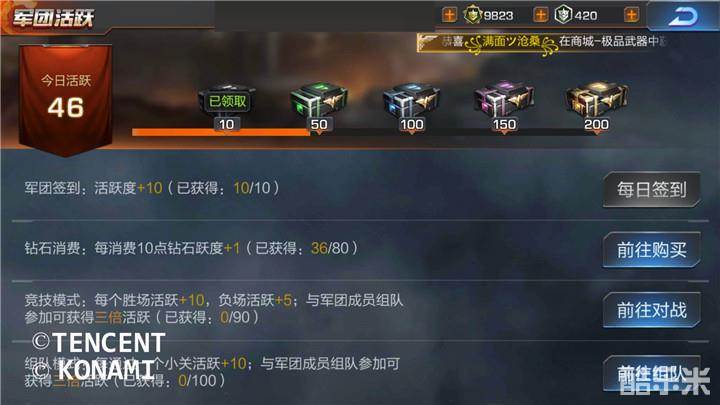
Task: Click the 前往组队 go-to-team button
Action: 652,374
